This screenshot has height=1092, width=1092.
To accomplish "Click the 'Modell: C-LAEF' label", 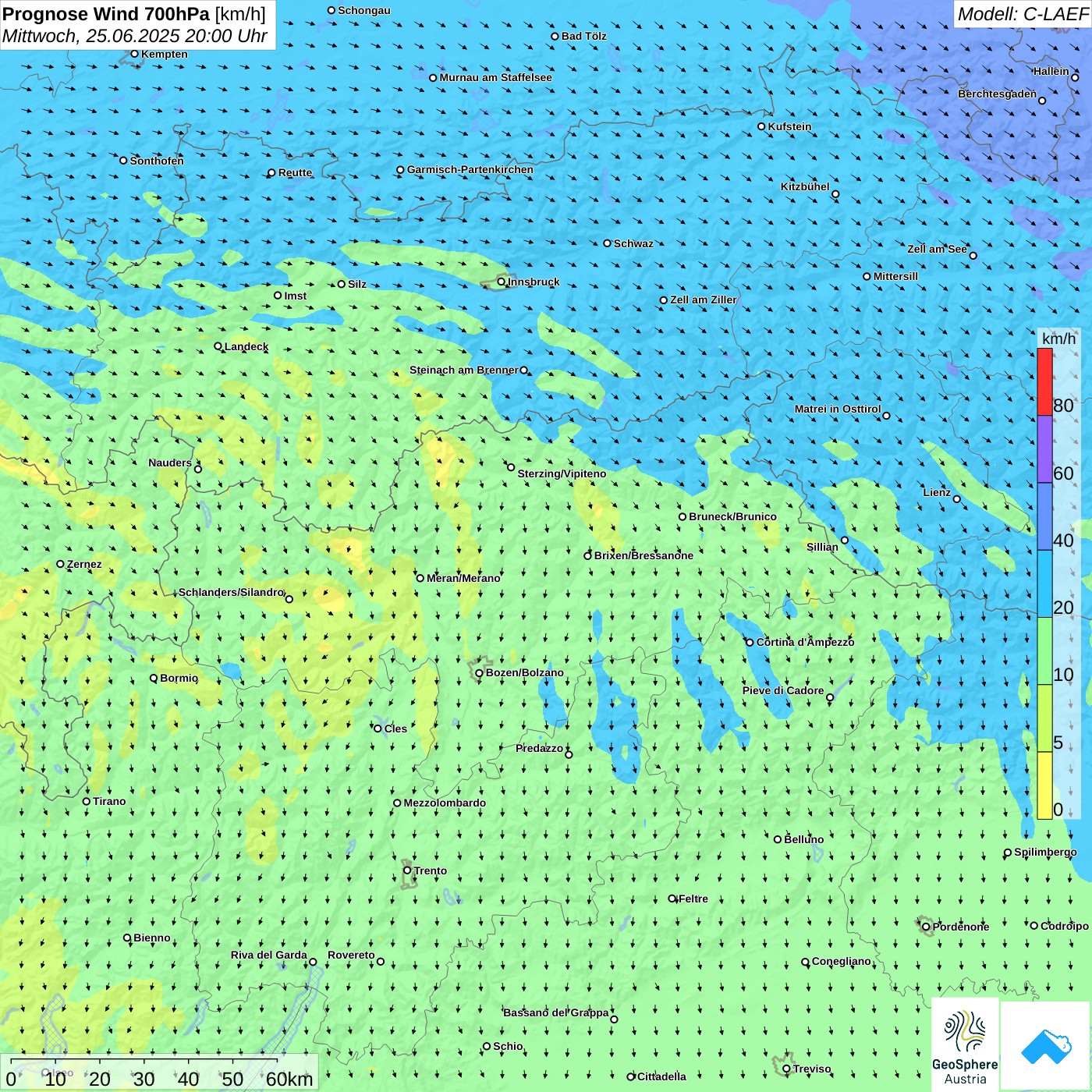I will (1023, 13).
